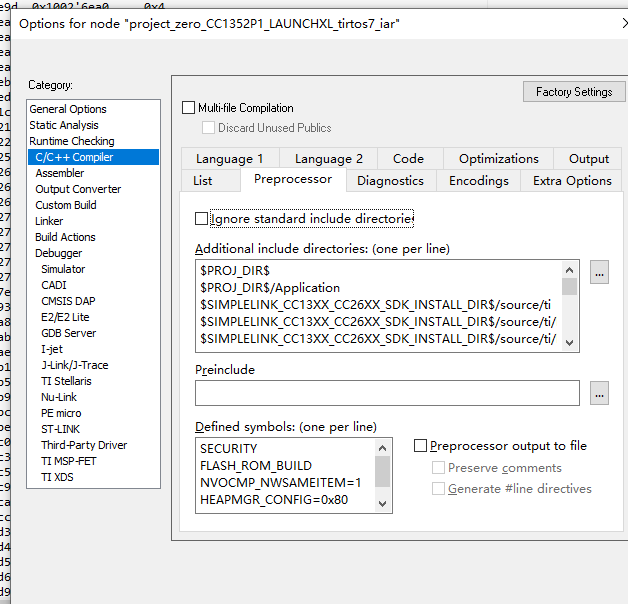
Task: Enable Multi-file Compilation checkbox
Action: (189, 108)
